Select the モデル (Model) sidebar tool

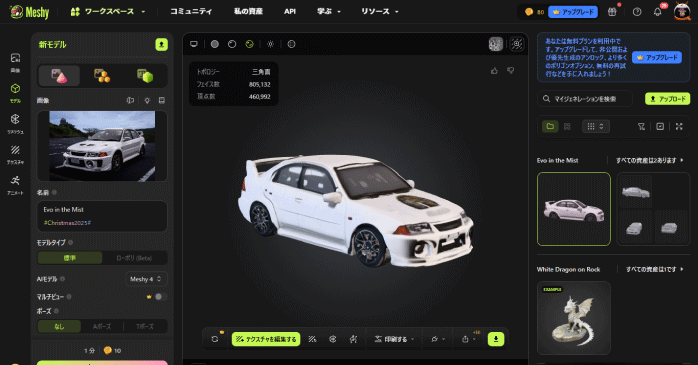pyautogui.click(x=15, y=93)
